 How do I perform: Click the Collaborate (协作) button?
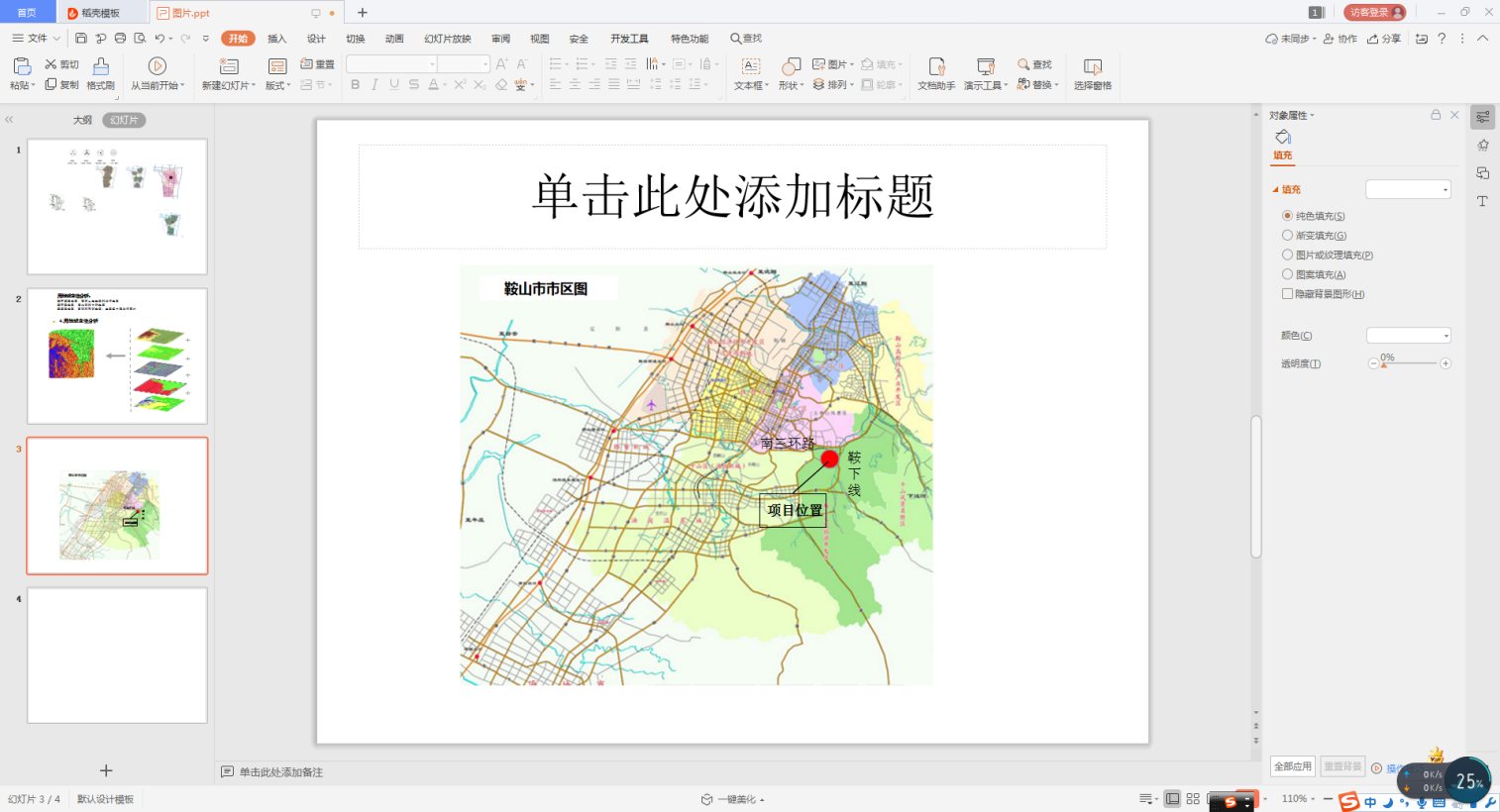(x=1340, y=39)
